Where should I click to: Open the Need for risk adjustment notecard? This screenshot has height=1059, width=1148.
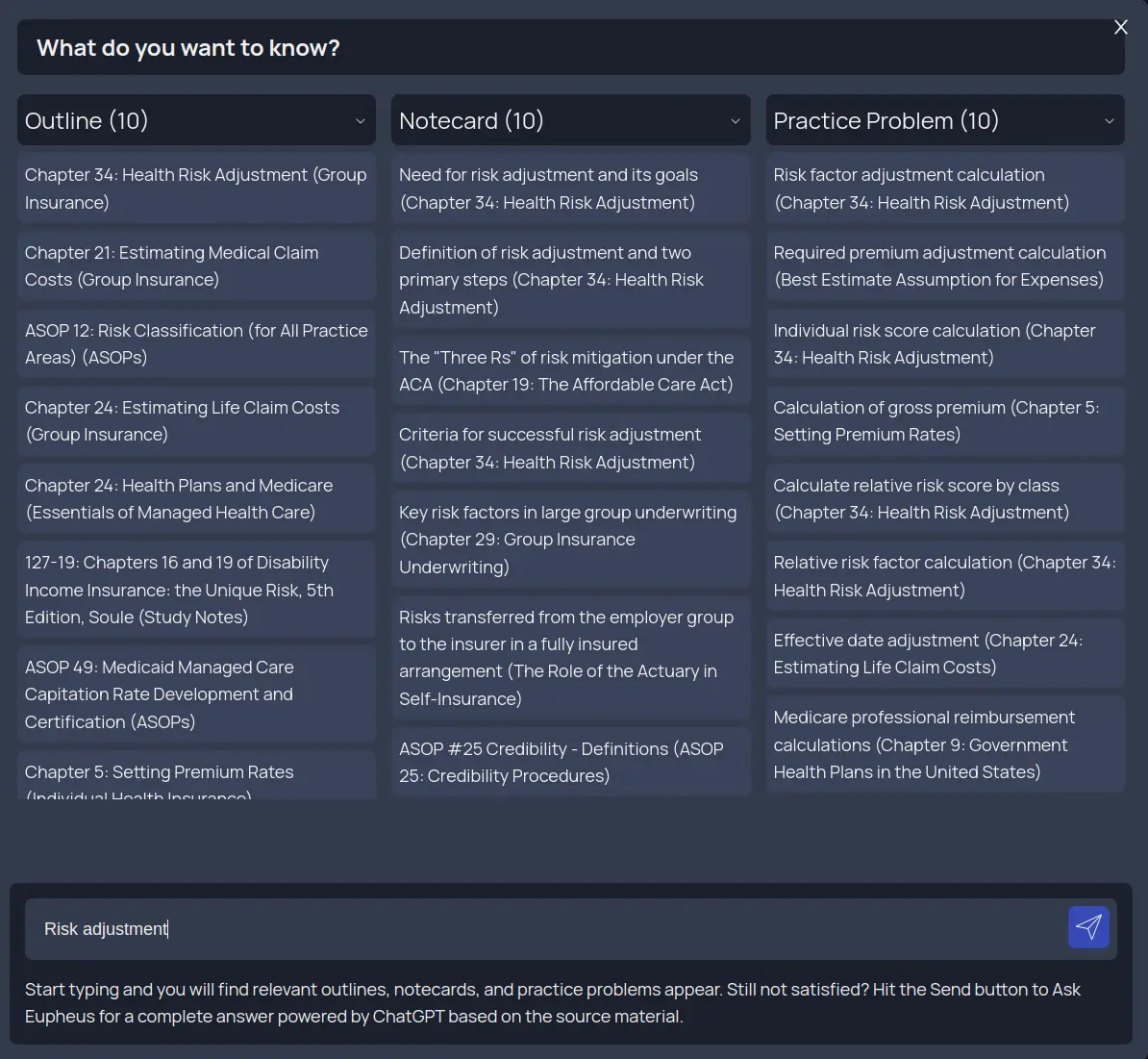click(x=570, y=188)
